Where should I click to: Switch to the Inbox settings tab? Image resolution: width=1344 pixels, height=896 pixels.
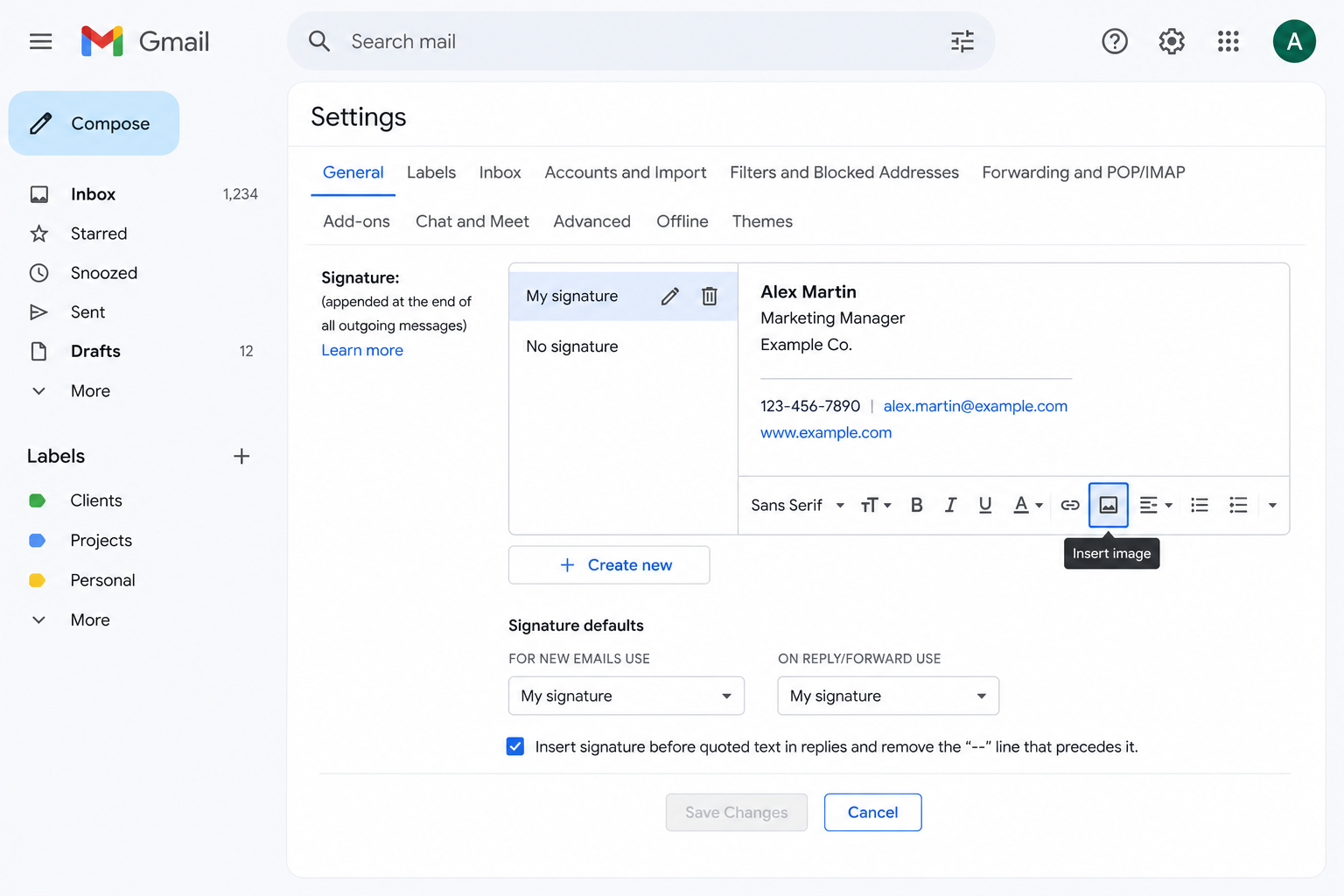pyautogui.click(x=500, y=172)
